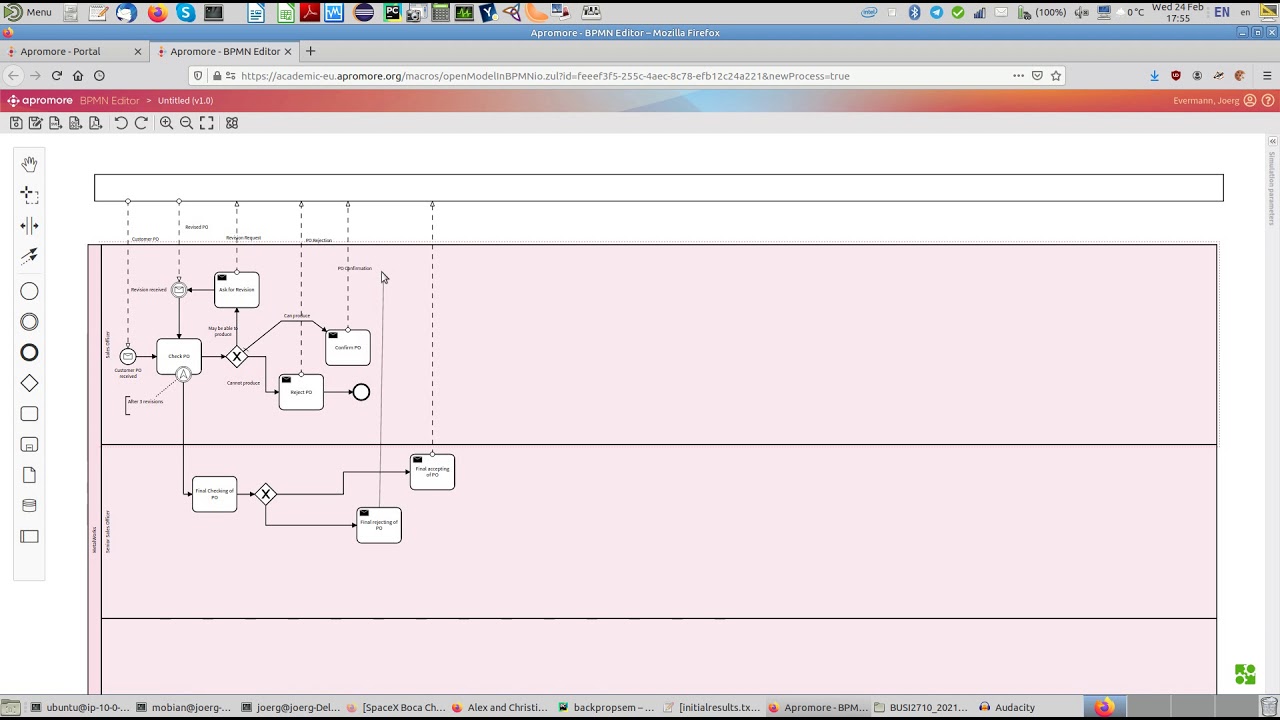This screenshot has width=1280, height=720.
Task: Open the desktop Menu button
Action: tap(28, 12)
